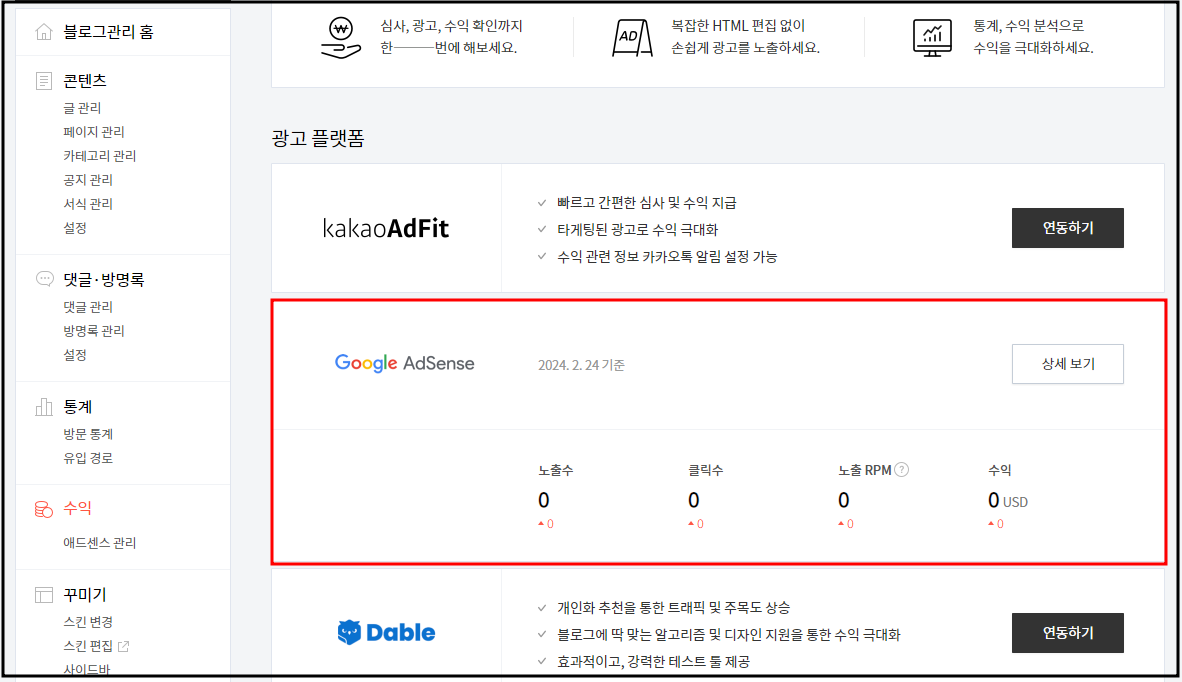Click the won coin hand icon
The height and width of the screenshot is (682, 1182).
[x=341, y=37]
